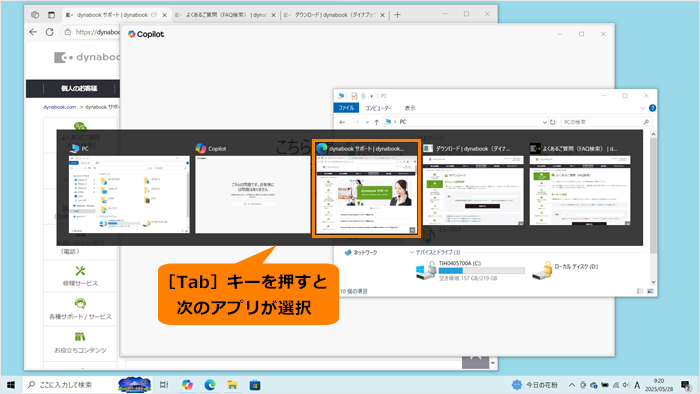
Task: Open the Windows Start menu
Action: 11,385
